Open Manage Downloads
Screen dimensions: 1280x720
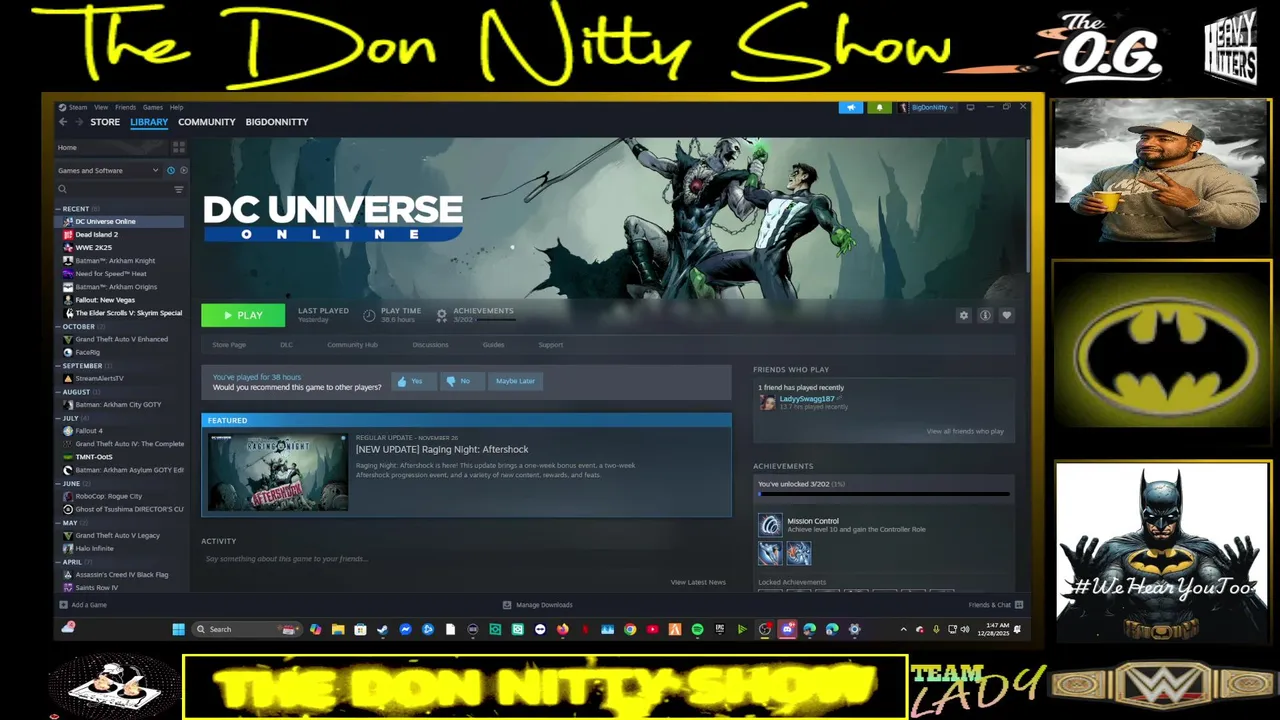[538, 605]
